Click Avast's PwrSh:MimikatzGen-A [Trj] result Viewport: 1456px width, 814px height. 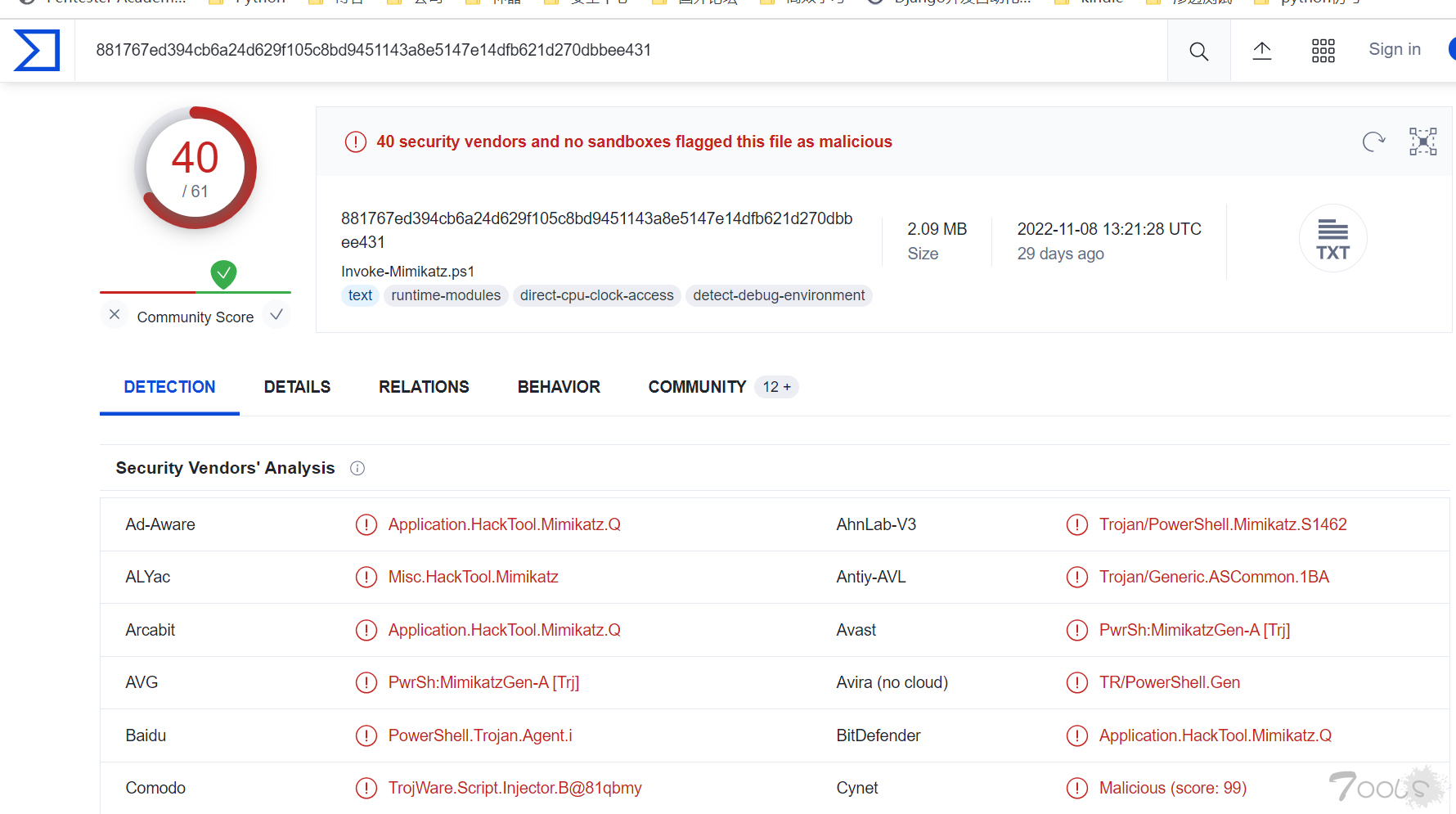point(1194,630)
